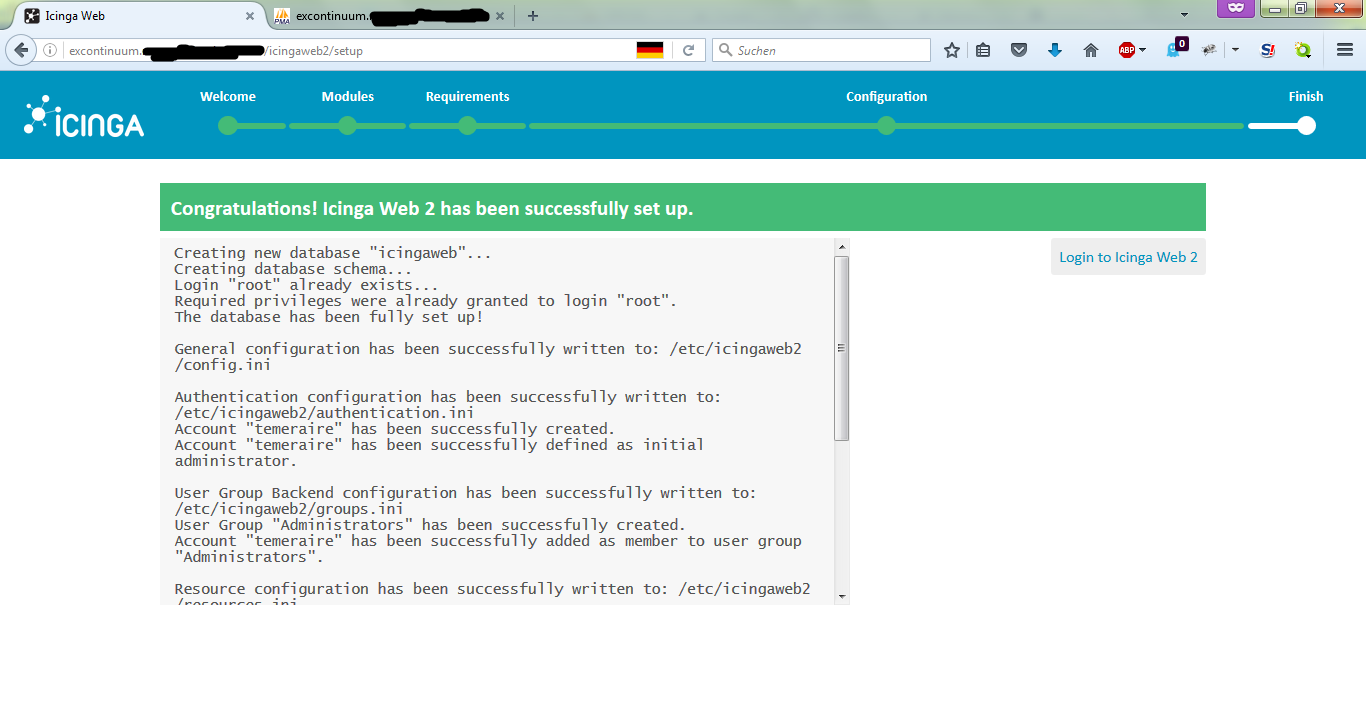Open the list all tabs dropdown arrow

(x=1184, y=15)
